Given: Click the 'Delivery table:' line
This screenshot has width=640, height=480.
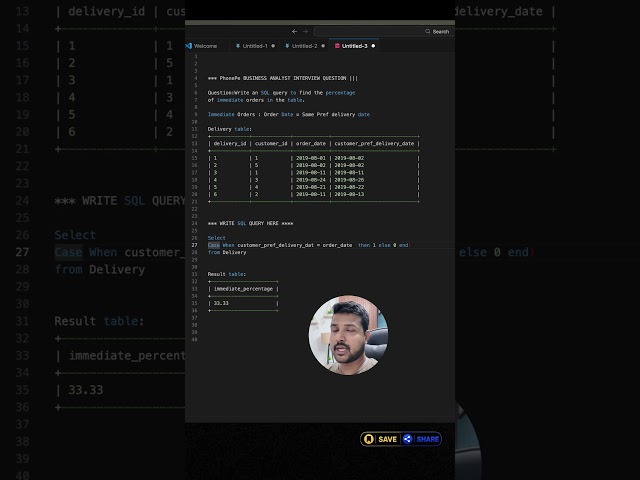Looking at the screenshot, I should click(x=229, y=129).
